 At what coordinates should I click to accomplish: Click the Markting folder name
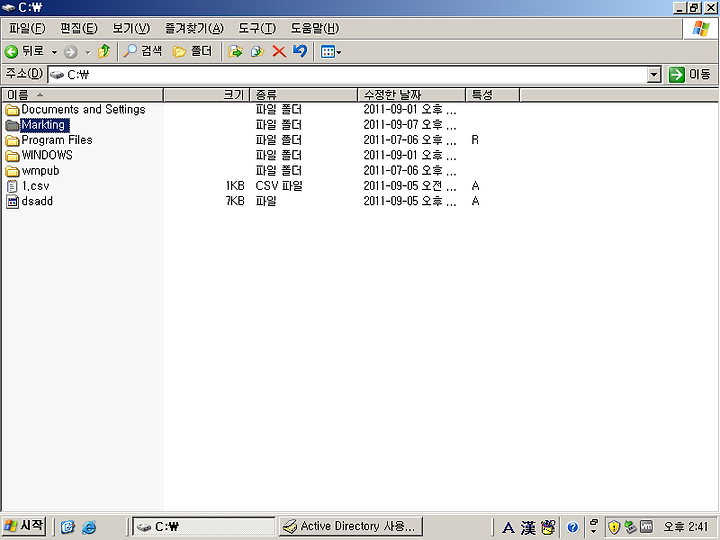click(44, 125)
